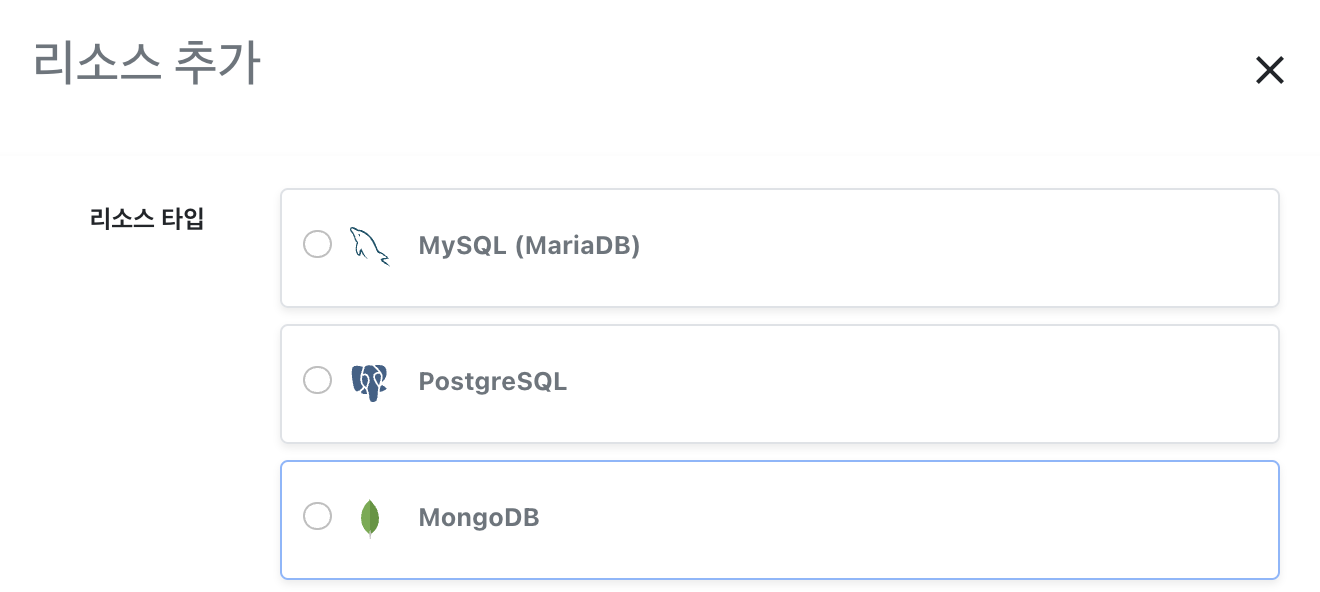Image resolution: width=1320 pixels, height=592 pixels.
Task: Click empty space inside PostgreSQL option card
Action: 950,383
